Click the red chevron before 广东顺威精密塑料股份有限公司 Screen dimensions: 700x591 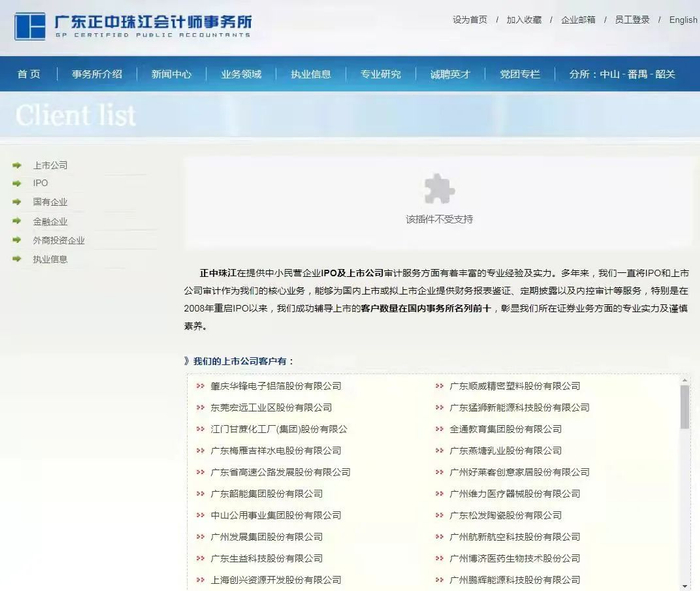coord(440,386)
